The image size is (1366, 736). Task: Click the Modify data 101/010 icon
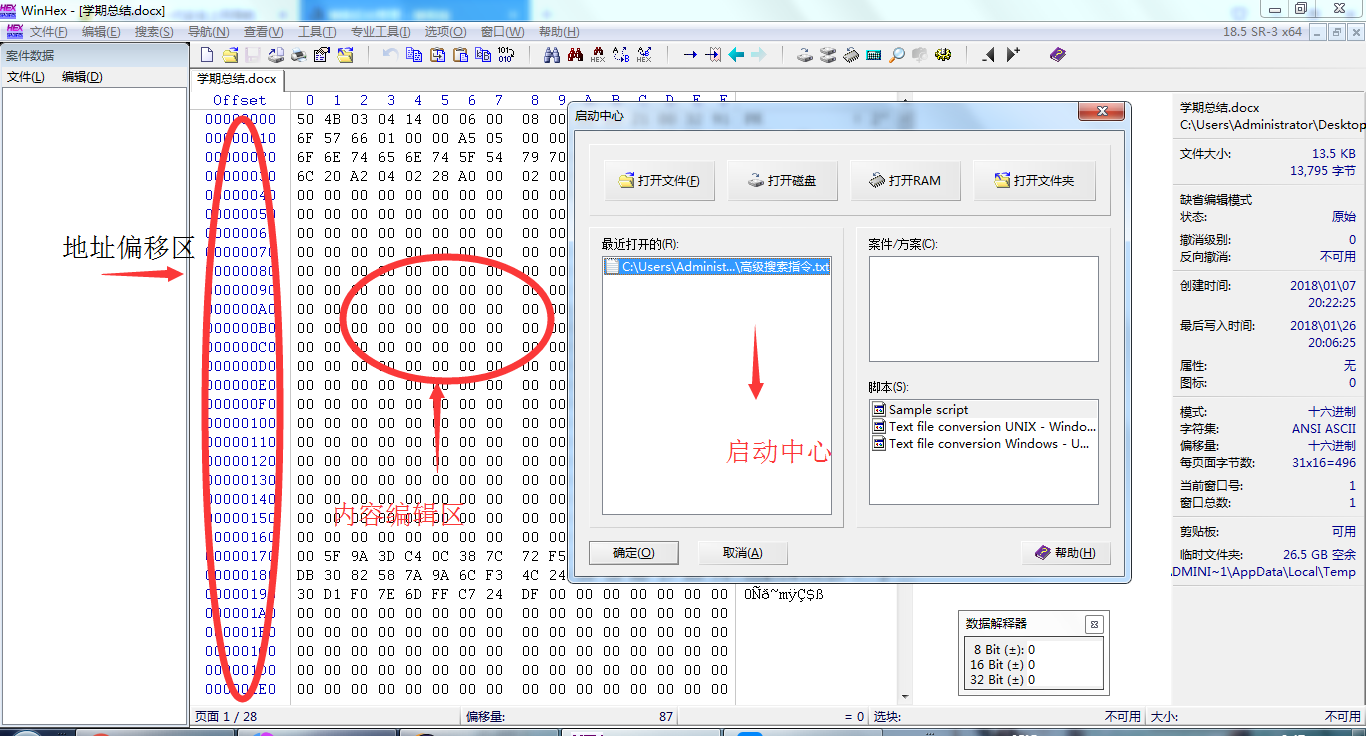tap(505, 55)
